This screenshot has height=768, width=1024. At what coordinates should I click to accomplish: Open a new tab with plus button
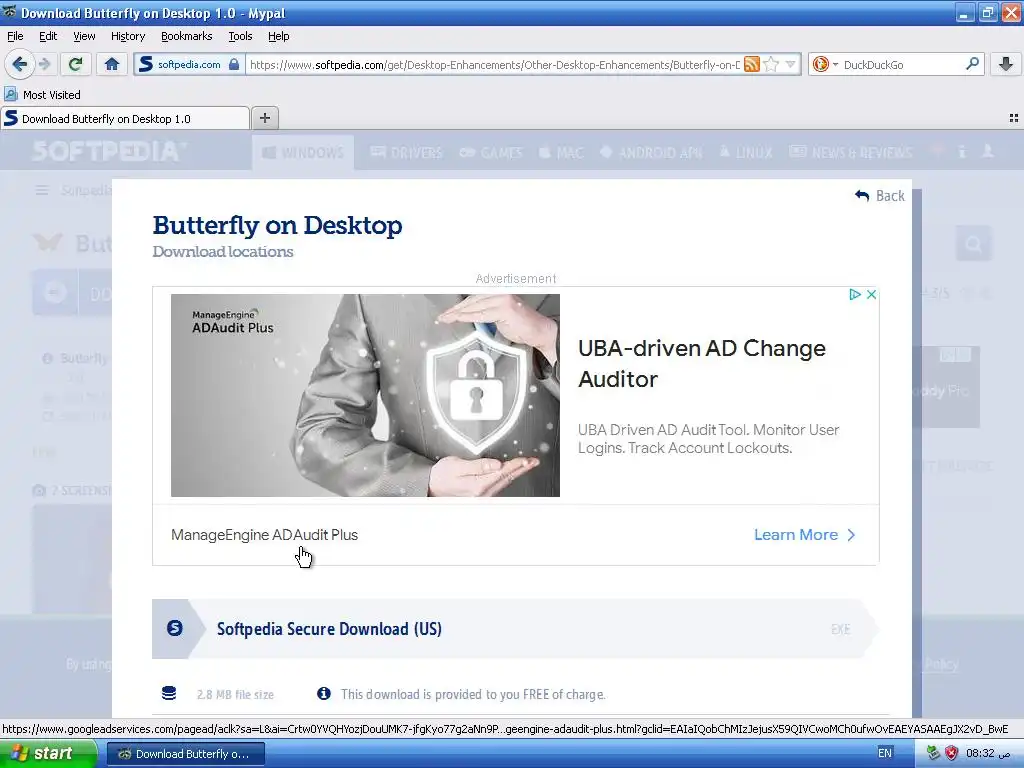(264, 118)
